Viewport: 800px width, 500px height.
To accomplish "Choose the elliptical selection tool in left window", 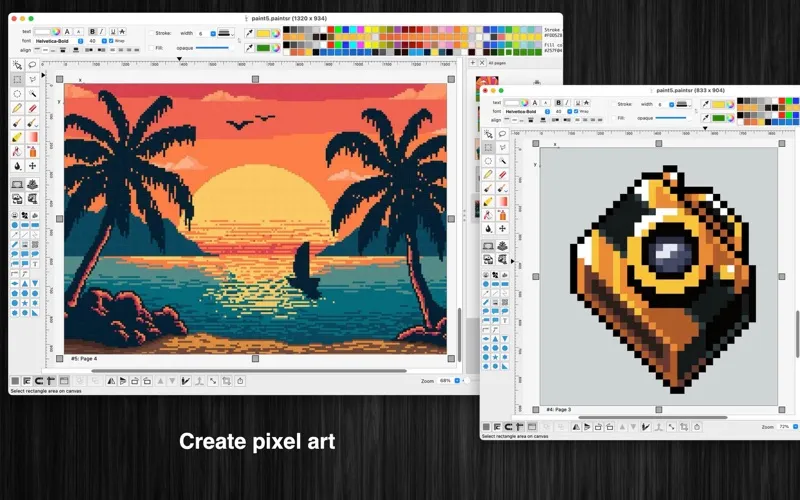I will [17, 94].
